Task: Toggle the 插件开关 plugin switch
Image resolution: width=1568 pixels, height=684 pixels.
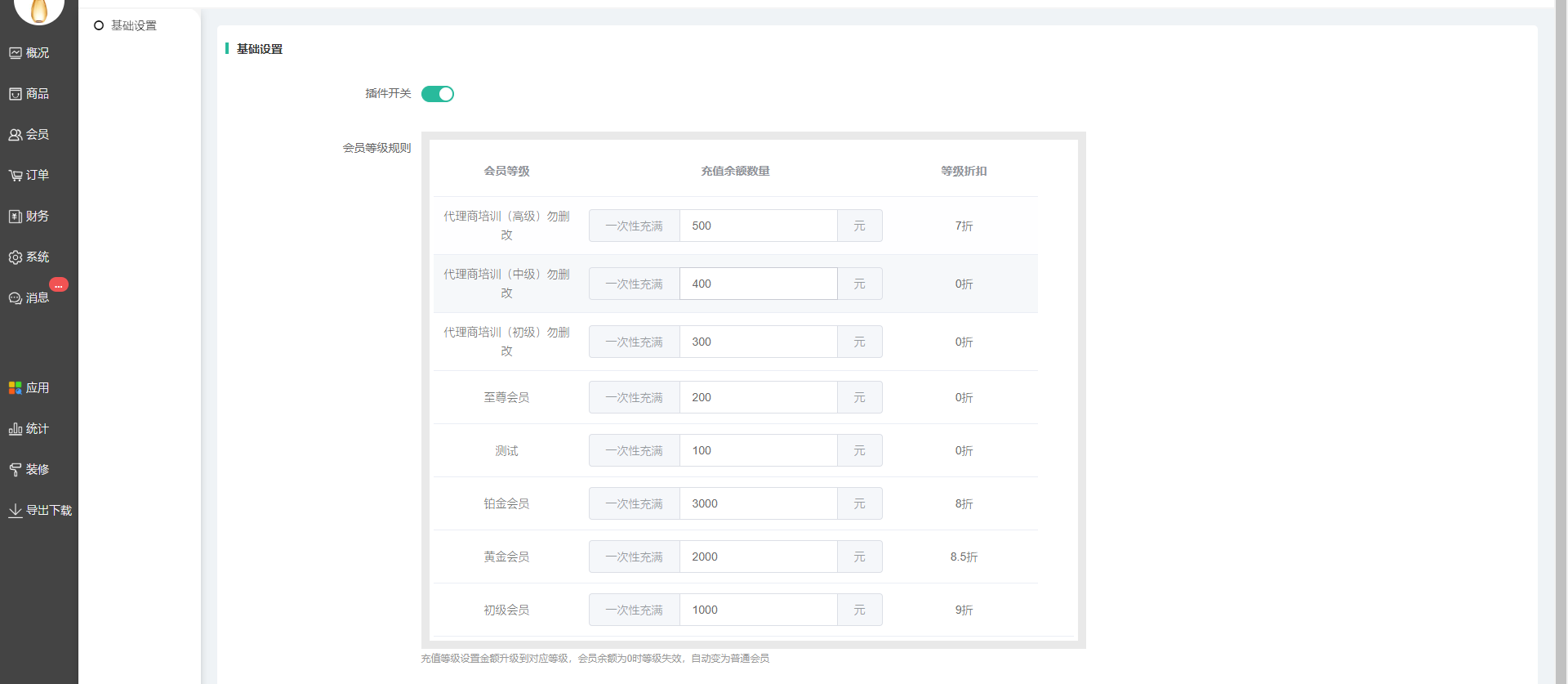Action: (x=437, y=94)
